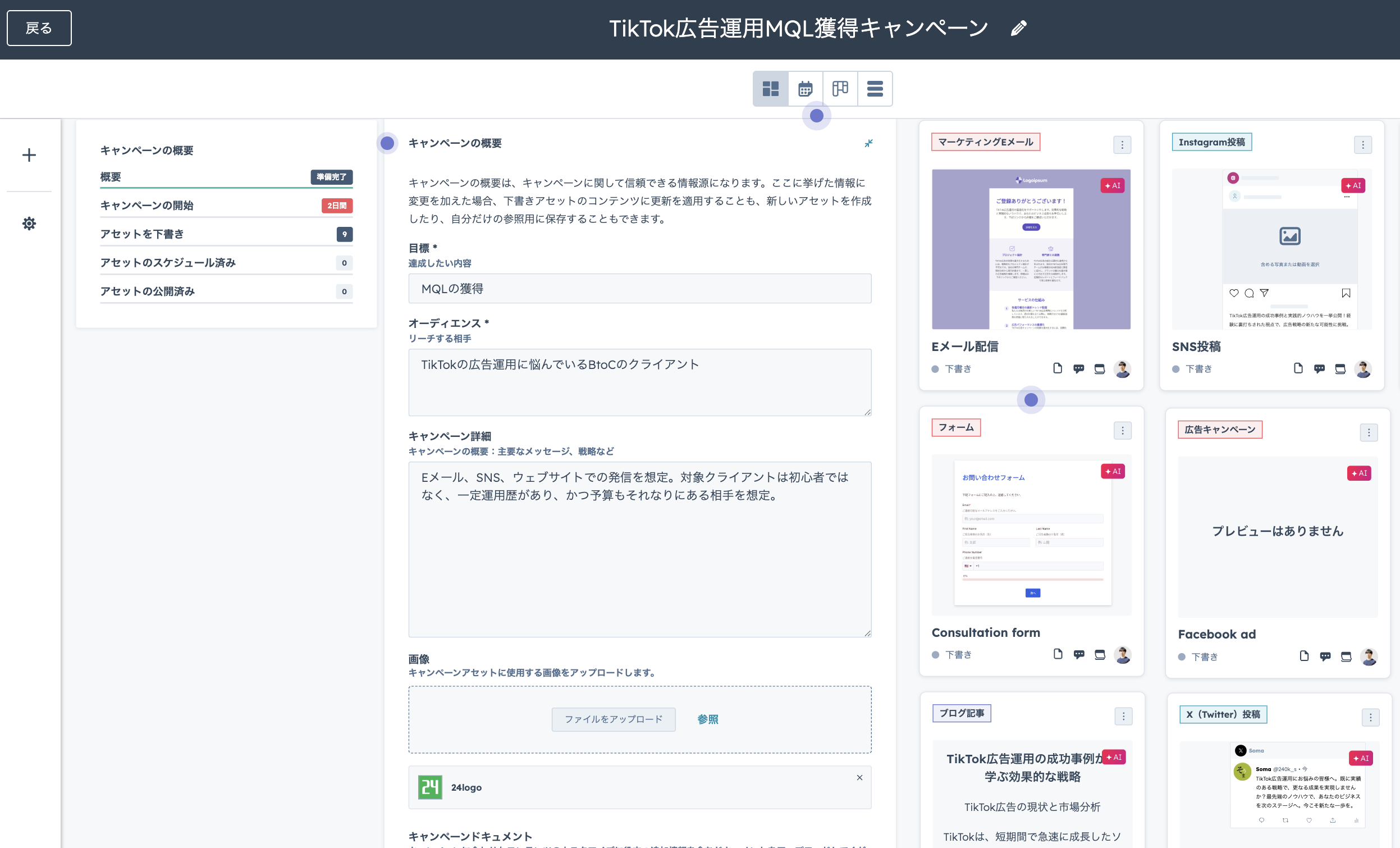Viewport: 1400px width, 848px height.
Task: Click AI badge on Facebook ad preview
Action: (1359, 473)
